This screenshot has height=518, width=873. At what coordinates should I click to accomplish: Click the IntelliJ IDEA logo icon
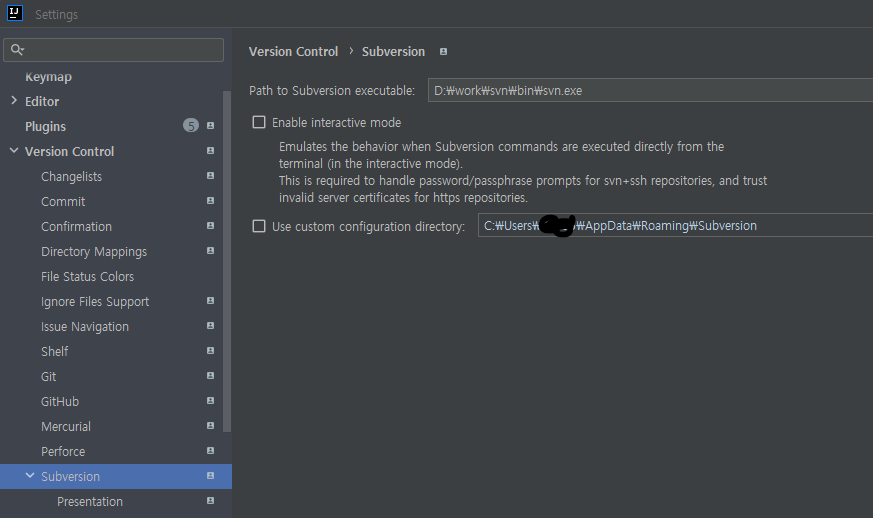(x=14, y=13)
